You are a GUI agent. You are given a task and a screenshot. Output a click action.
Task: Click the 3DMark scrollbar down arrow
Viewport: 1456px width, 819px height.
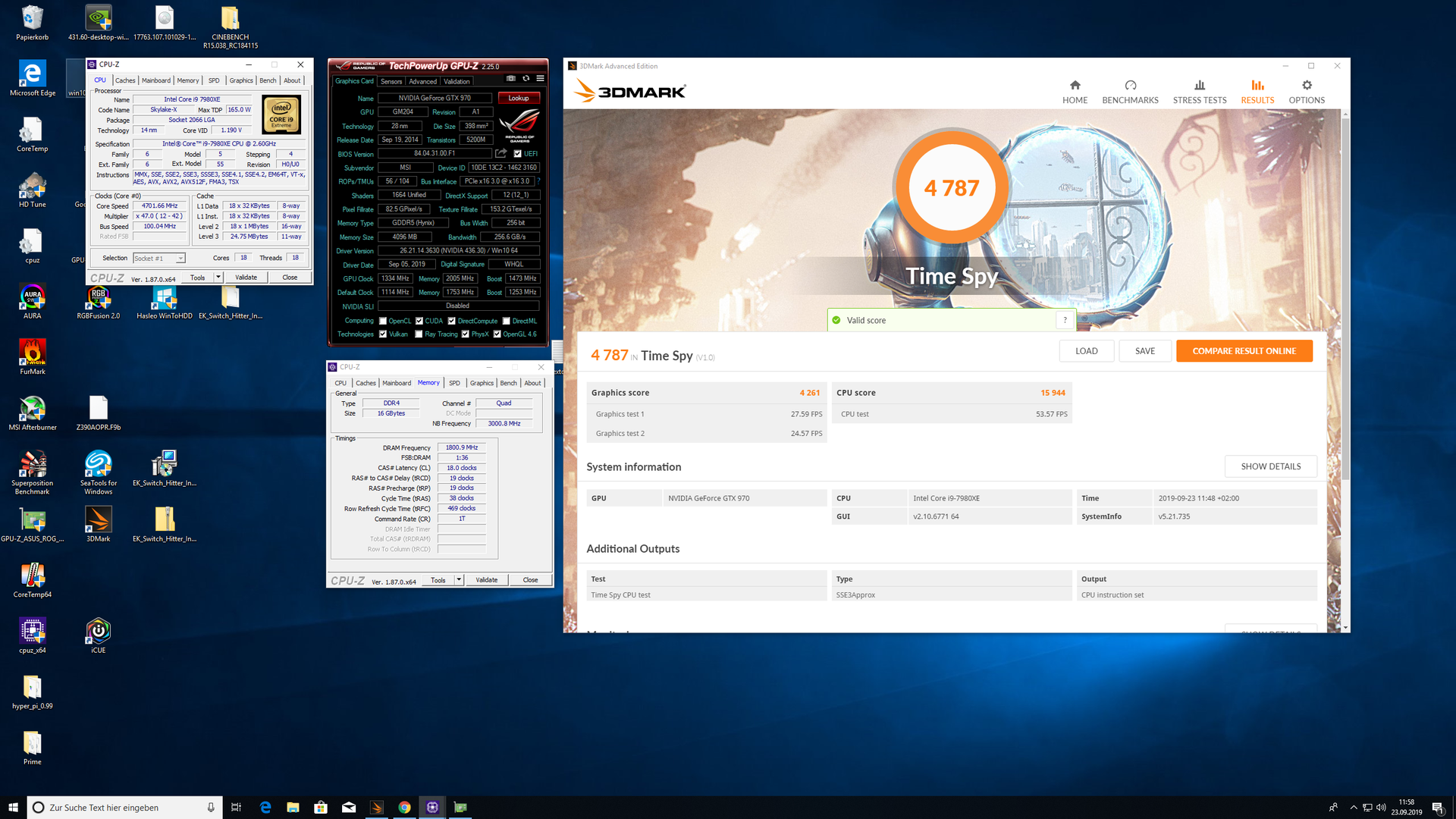point(1345,628)
